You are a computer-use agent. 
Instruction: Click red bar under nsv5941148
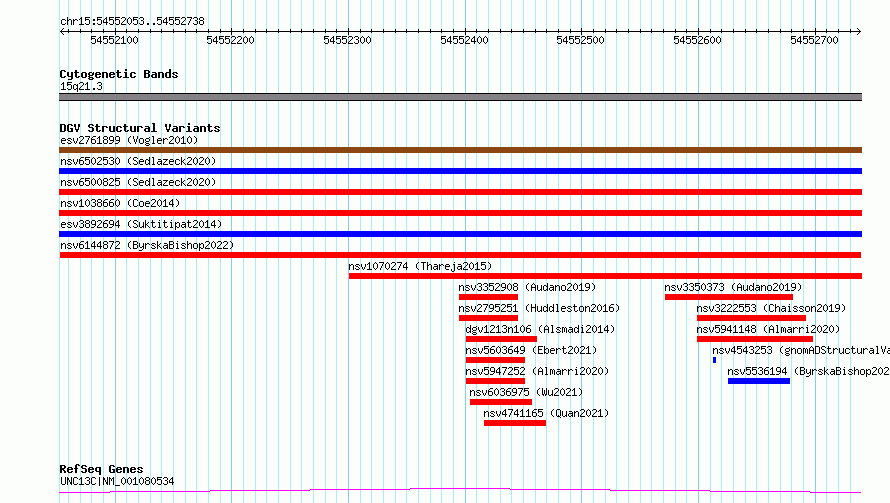[755, 339]
